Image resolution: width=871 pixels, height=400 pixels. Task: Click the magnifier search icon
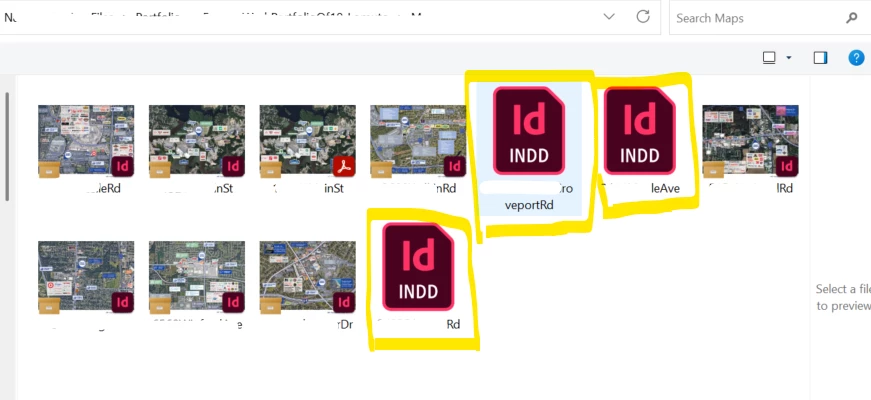tap(852, 18)
